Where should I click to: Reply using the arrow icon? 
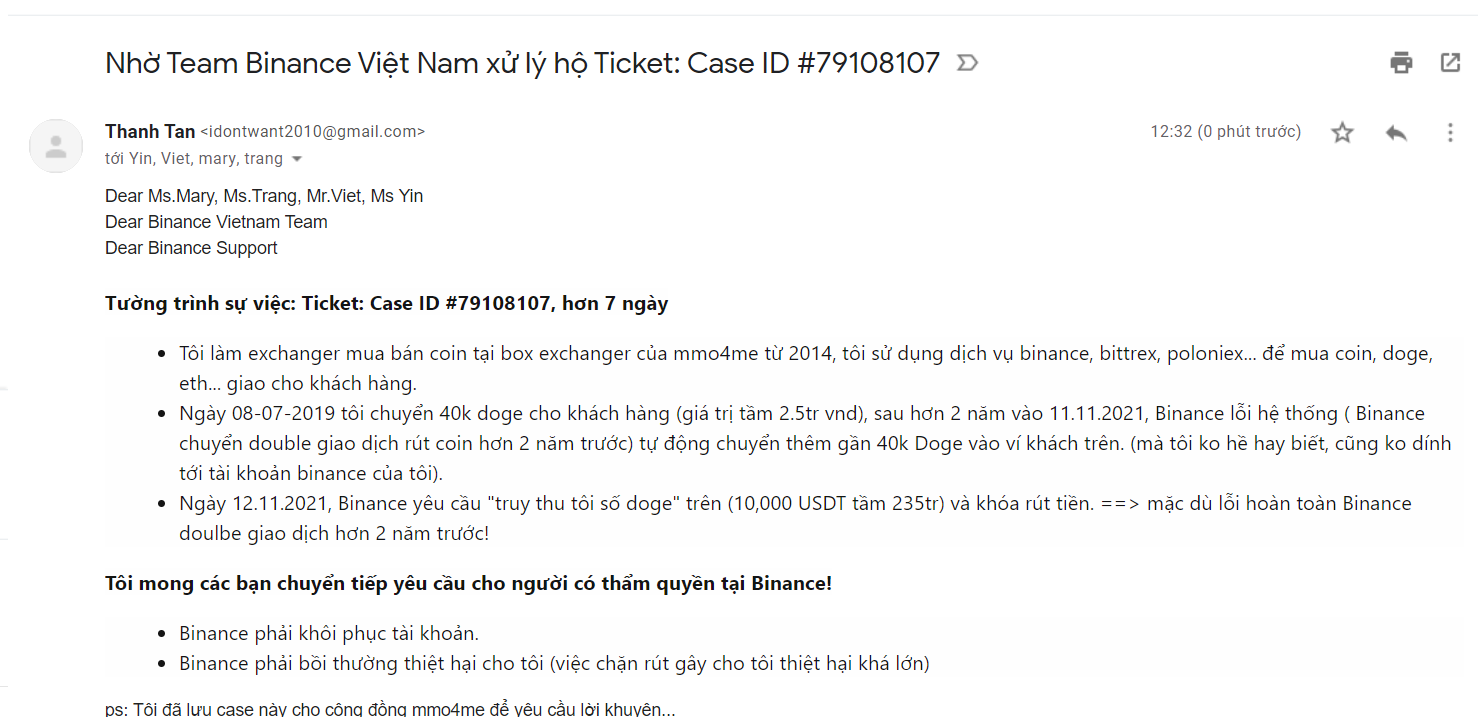[1396, 132]
